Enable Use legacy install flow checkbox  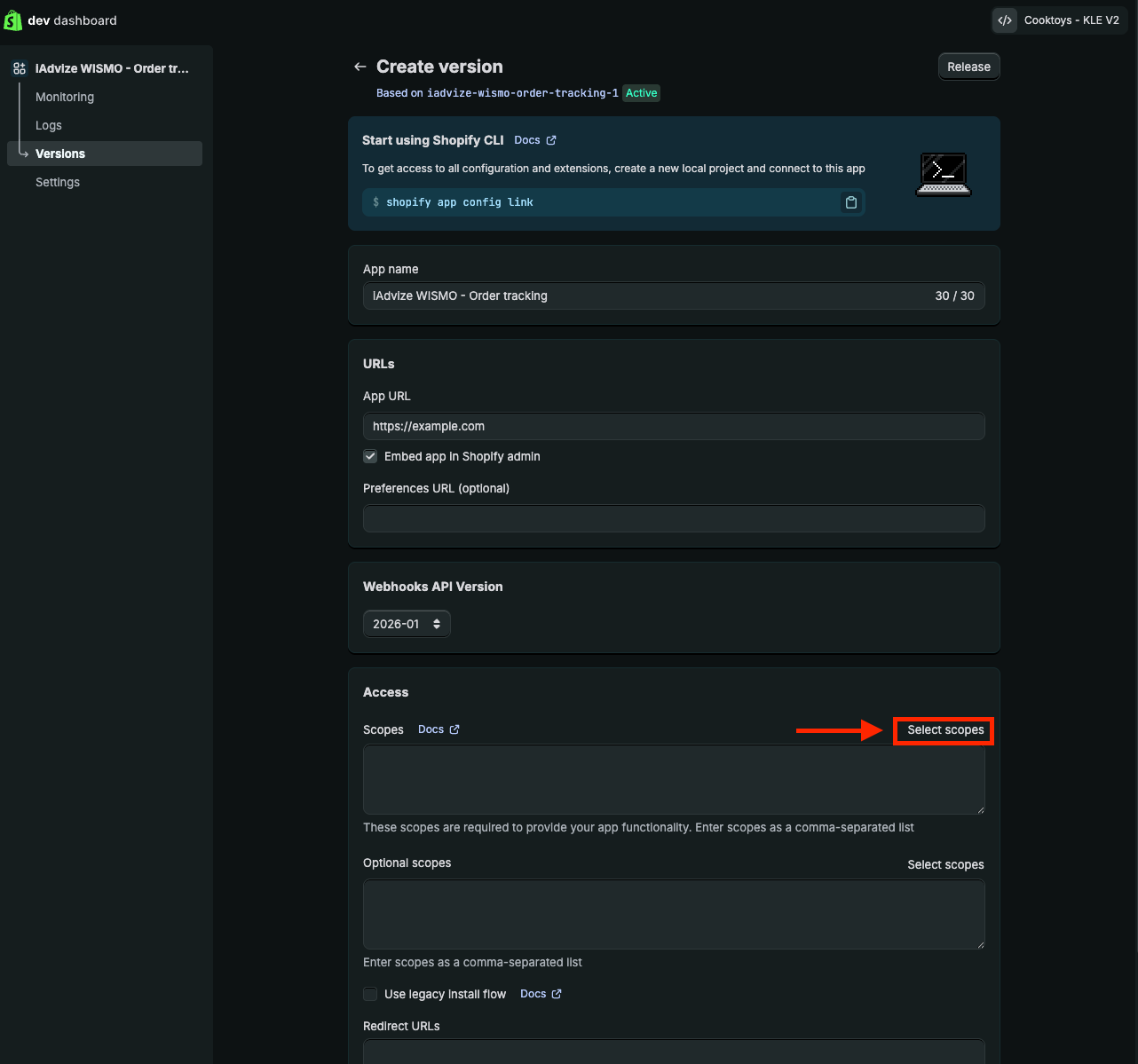[x=370, y=994]
